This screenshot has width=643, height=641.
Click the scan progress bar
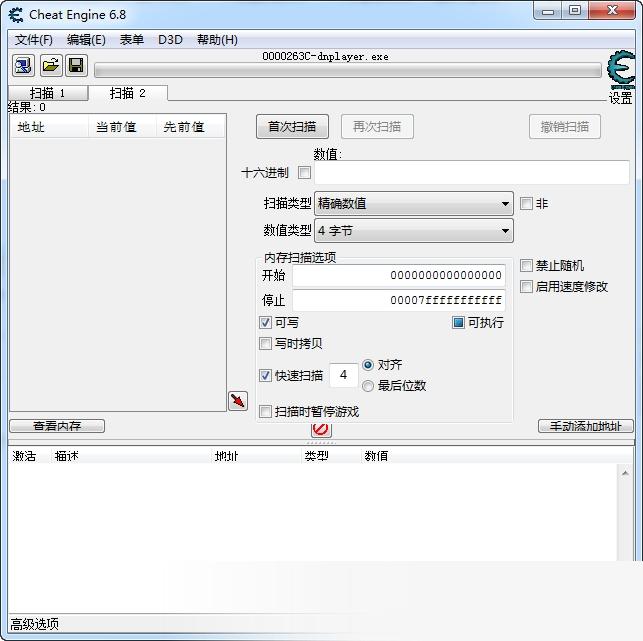point(348,70)
